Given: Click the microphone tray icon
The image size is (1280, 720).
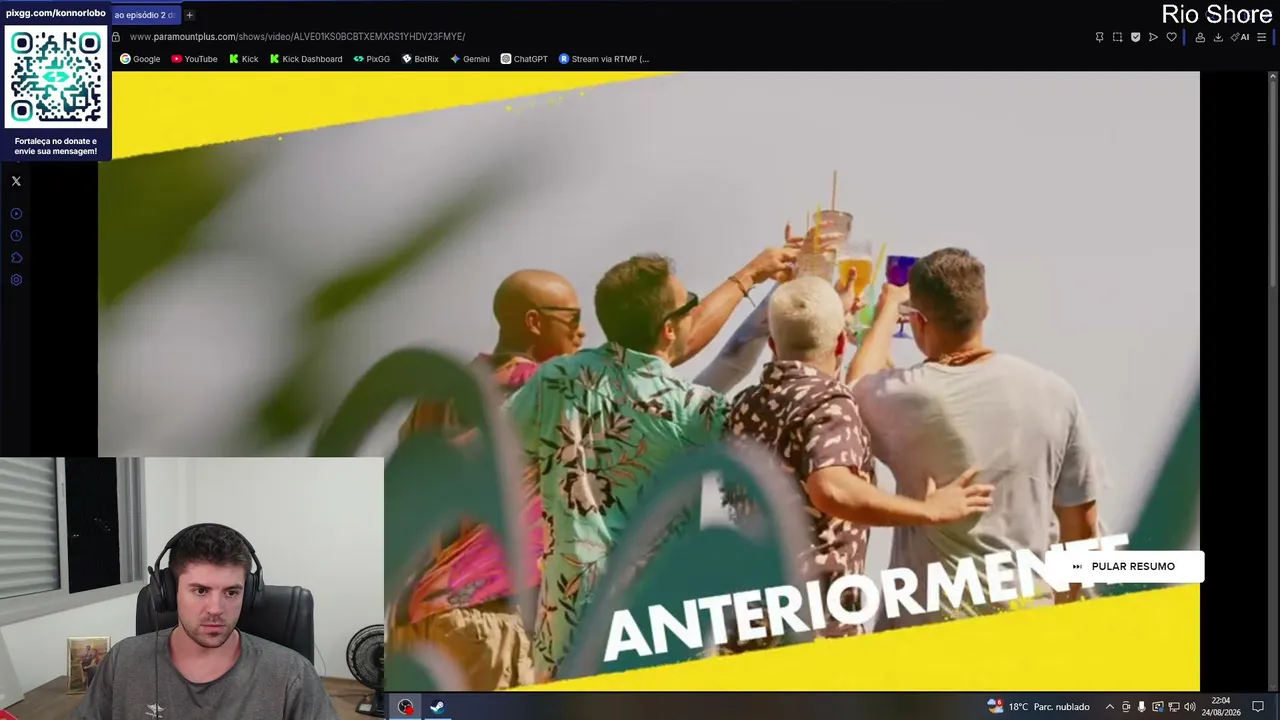Looking at the screenshot, I should tap(1142, 707).
